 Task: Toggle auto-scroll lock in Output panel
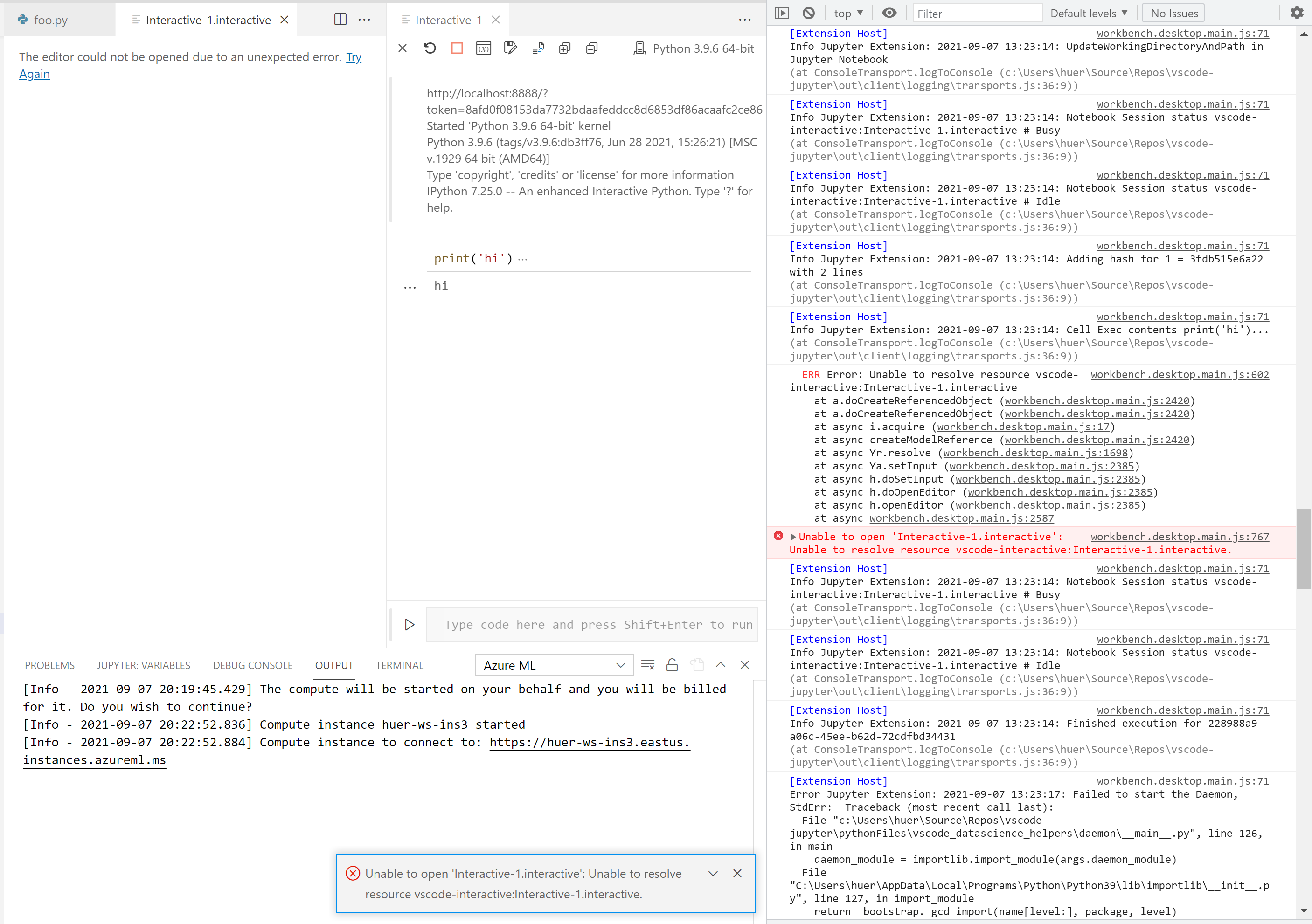tap(672, 665)
